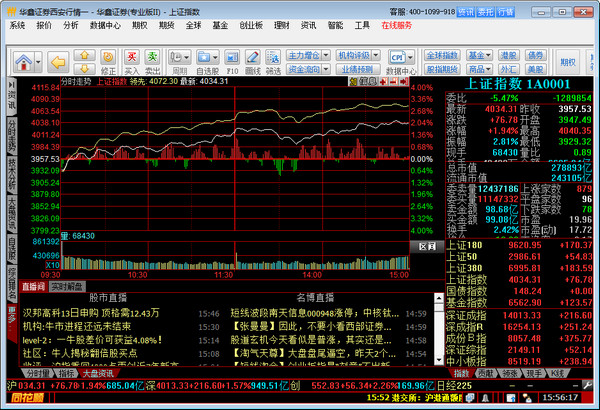
Task: Expand the 主力增仓 dropdown arrow
Action: [x=326, y=56]
